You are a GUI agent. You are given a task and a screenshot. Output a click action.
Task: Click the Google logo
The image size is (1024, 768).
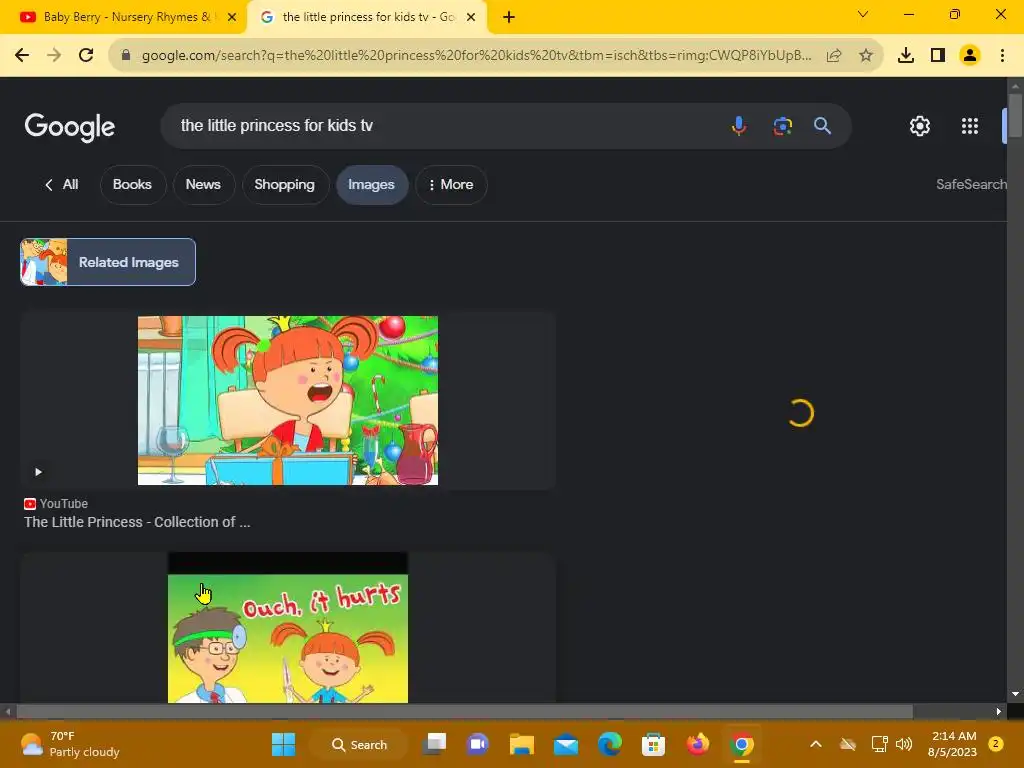click(70, 127)
